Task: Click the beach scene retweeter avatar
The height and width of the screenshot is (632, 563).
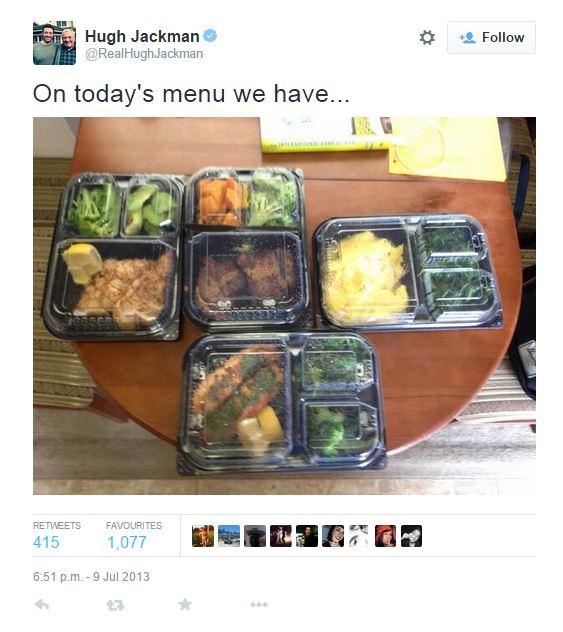Action: [x=229, y=536]
